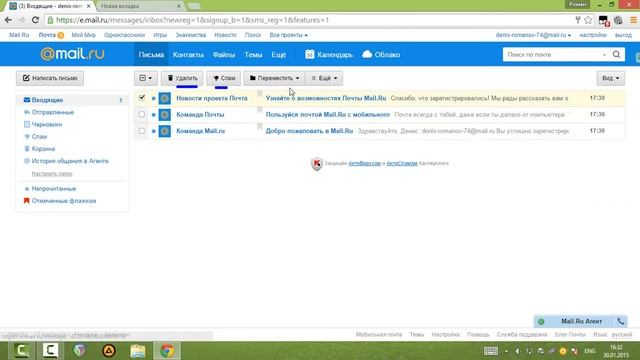Switch to the Письма tab
Screen dimensions: 640x360
tap(151, 54)
